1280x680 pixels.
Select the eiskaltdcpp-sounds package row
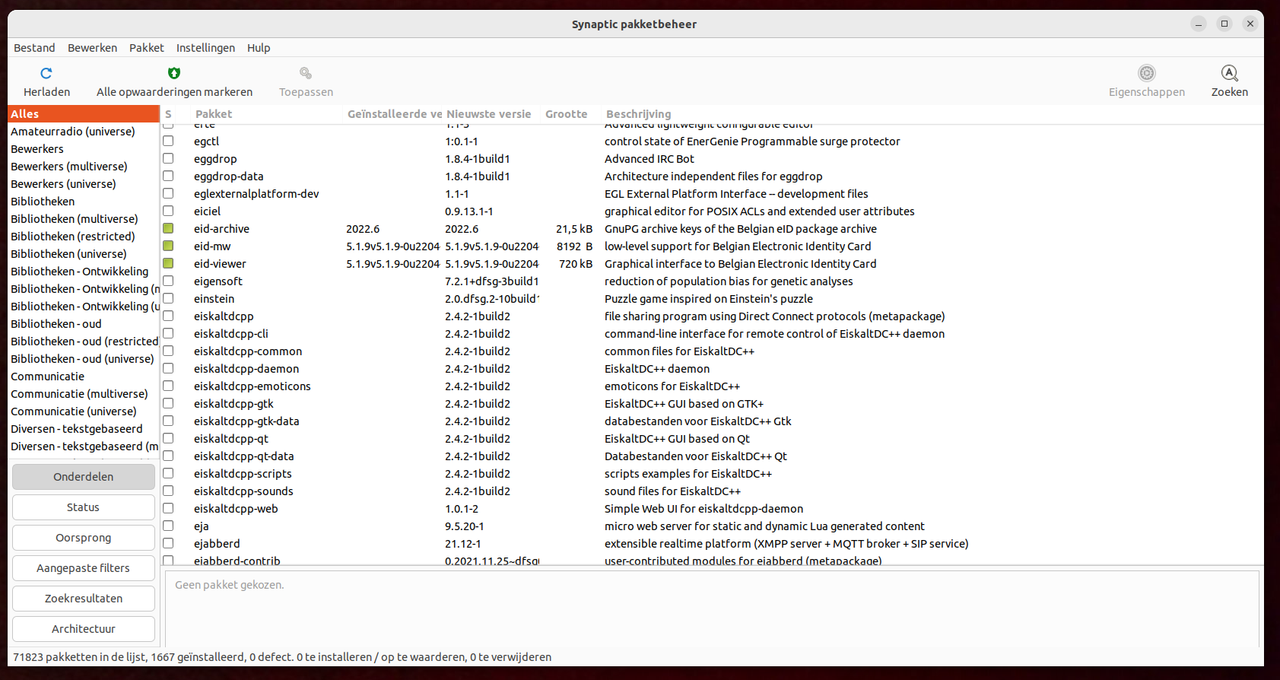coord(713,491)
